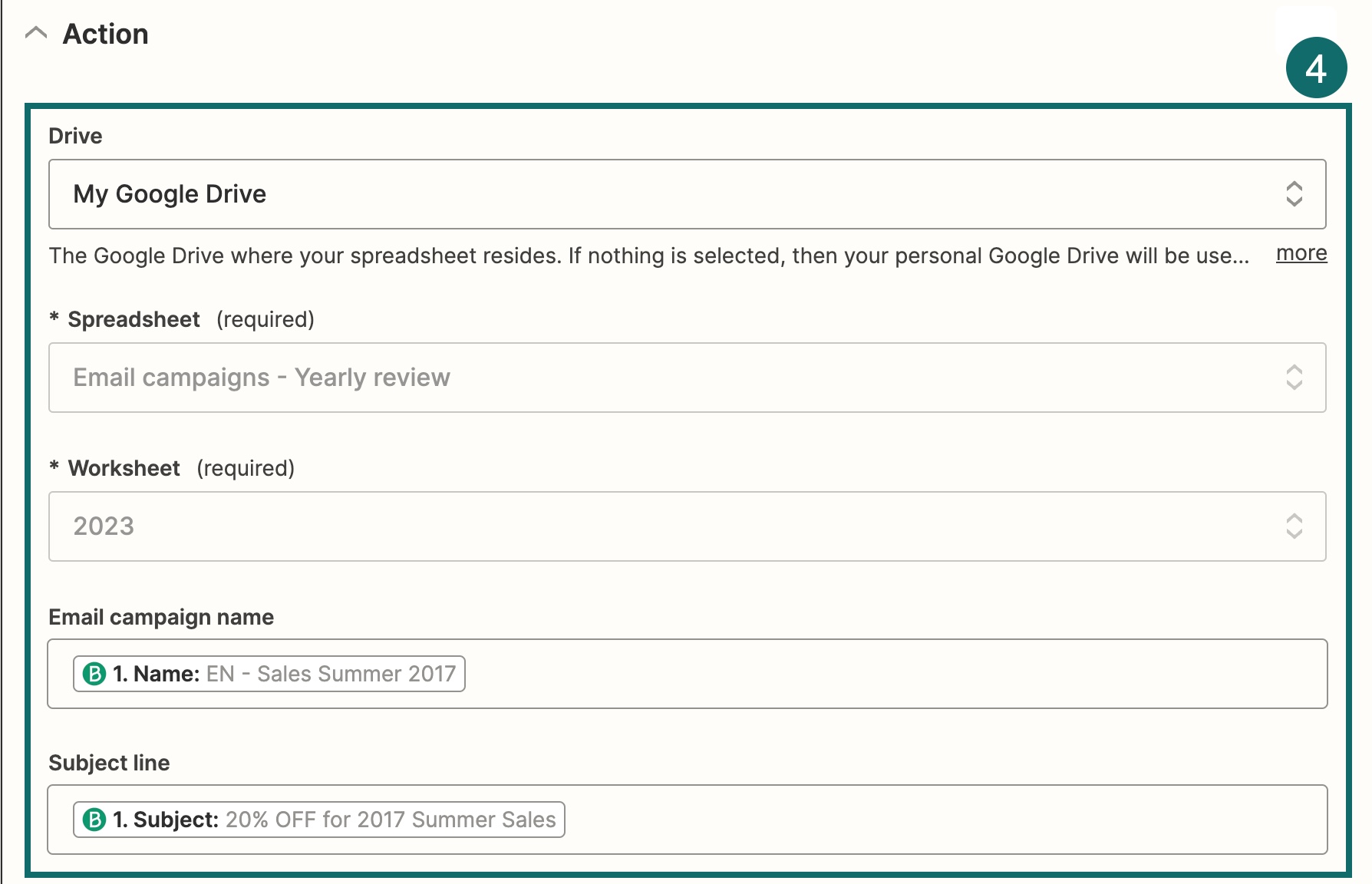Image resolution: width=1372 pixels, height=884 pixels.
Task: Click empty space in Email campaign name field
Action: (882, 674)
